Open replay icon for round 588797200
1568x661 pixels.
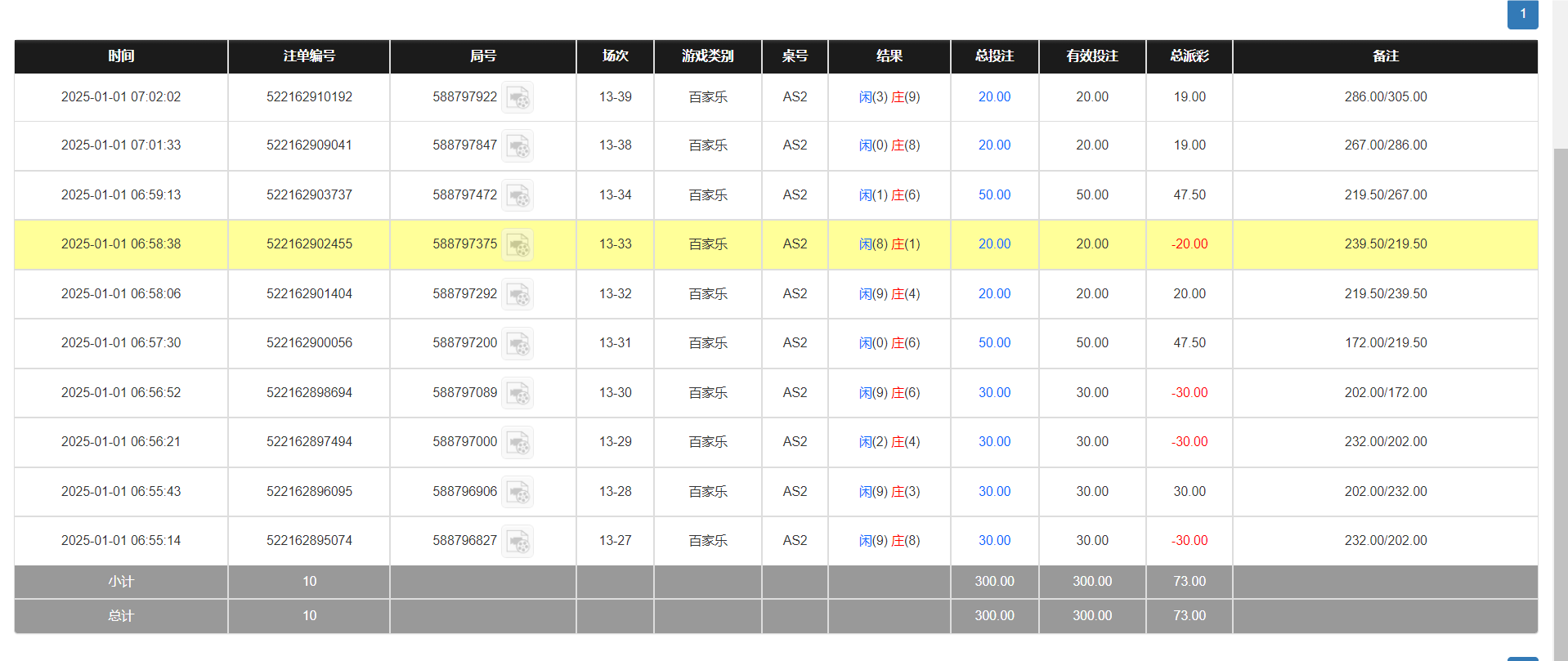pyautogui.click(x=517, y=344)
